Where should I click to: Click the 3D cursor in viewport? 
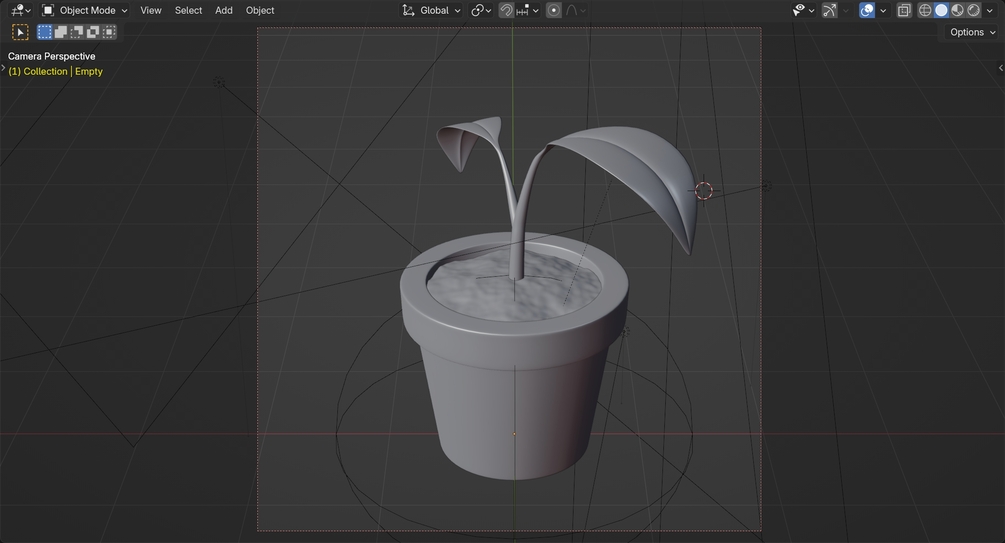click(704, 190)
